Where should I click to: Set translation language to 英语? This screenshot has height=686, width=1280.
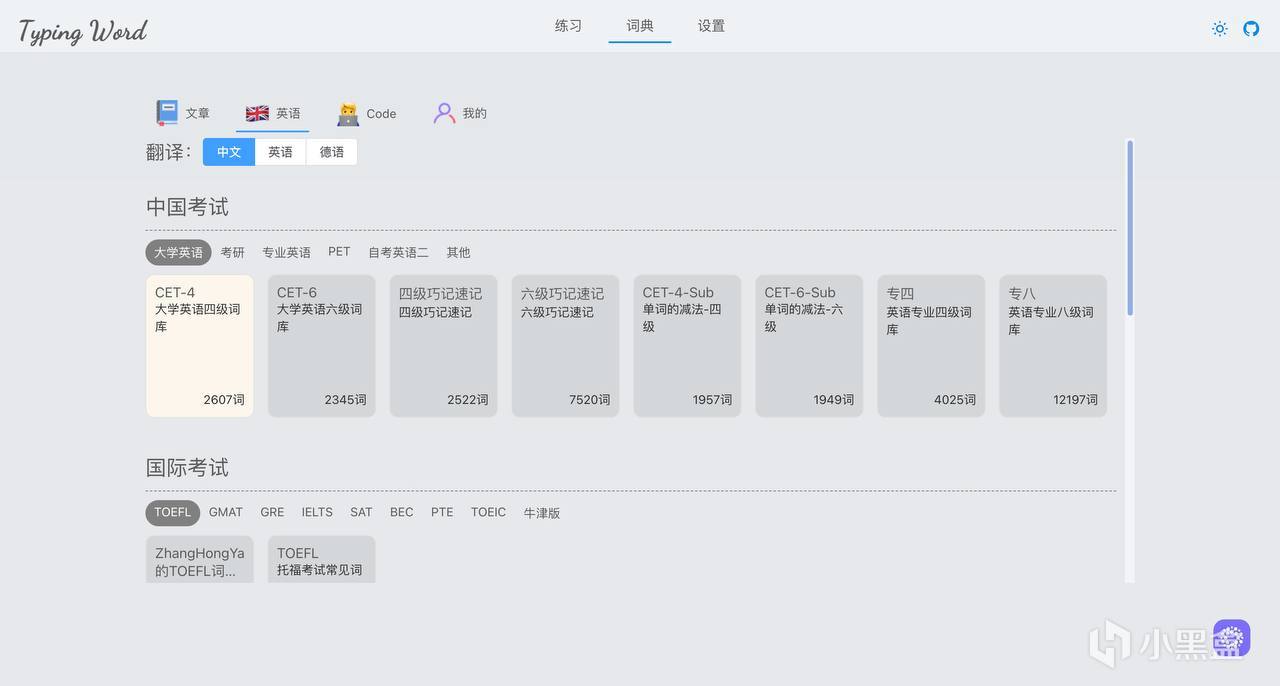coord(280,152)
